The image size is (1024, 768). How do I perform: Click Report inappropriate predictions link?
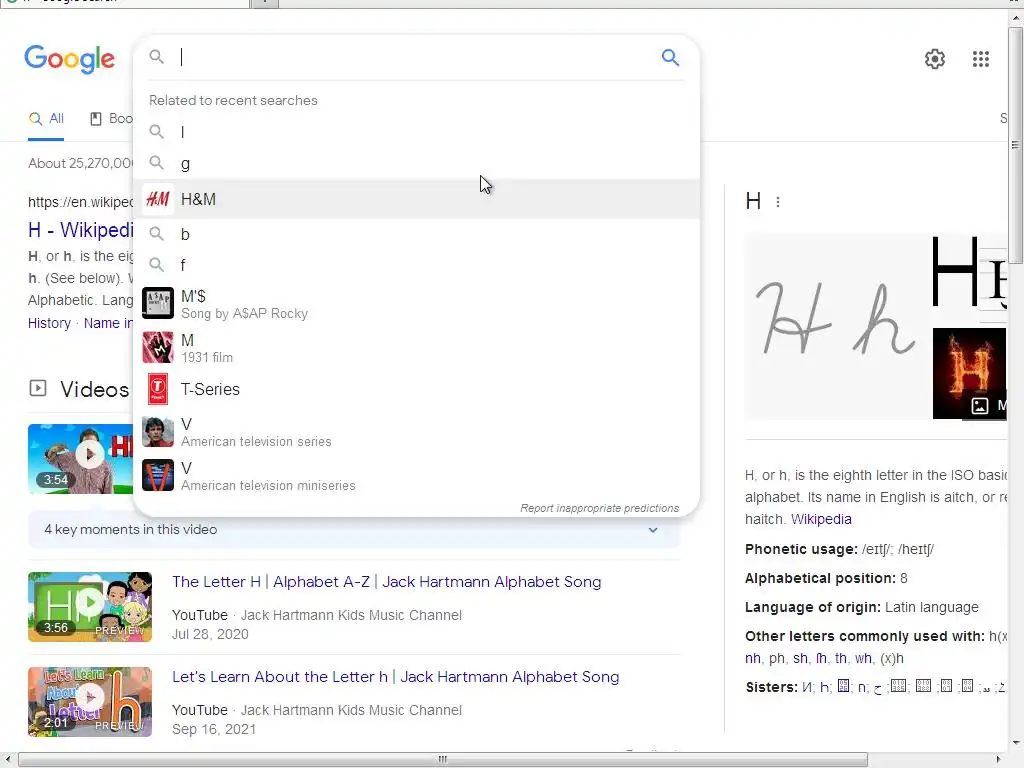point(600,508)
